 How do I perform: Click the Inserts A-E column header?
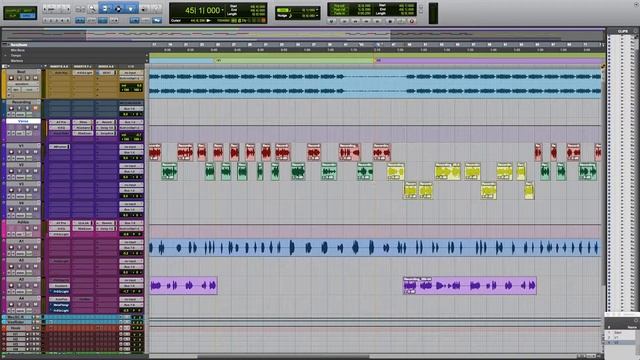click(59, 66)
